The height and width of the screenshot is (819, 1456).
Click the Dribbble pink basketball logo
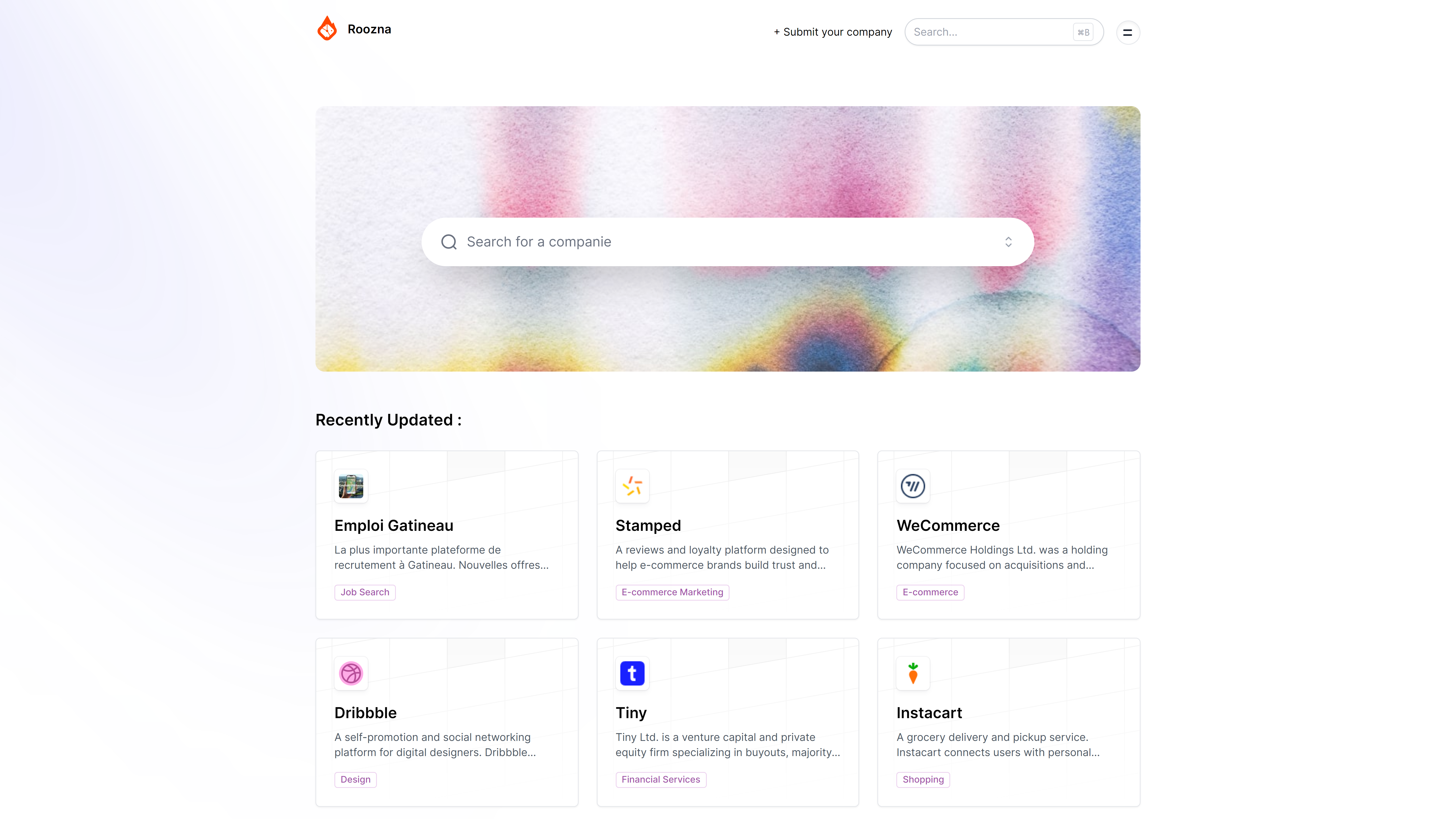tap(351, 673)
